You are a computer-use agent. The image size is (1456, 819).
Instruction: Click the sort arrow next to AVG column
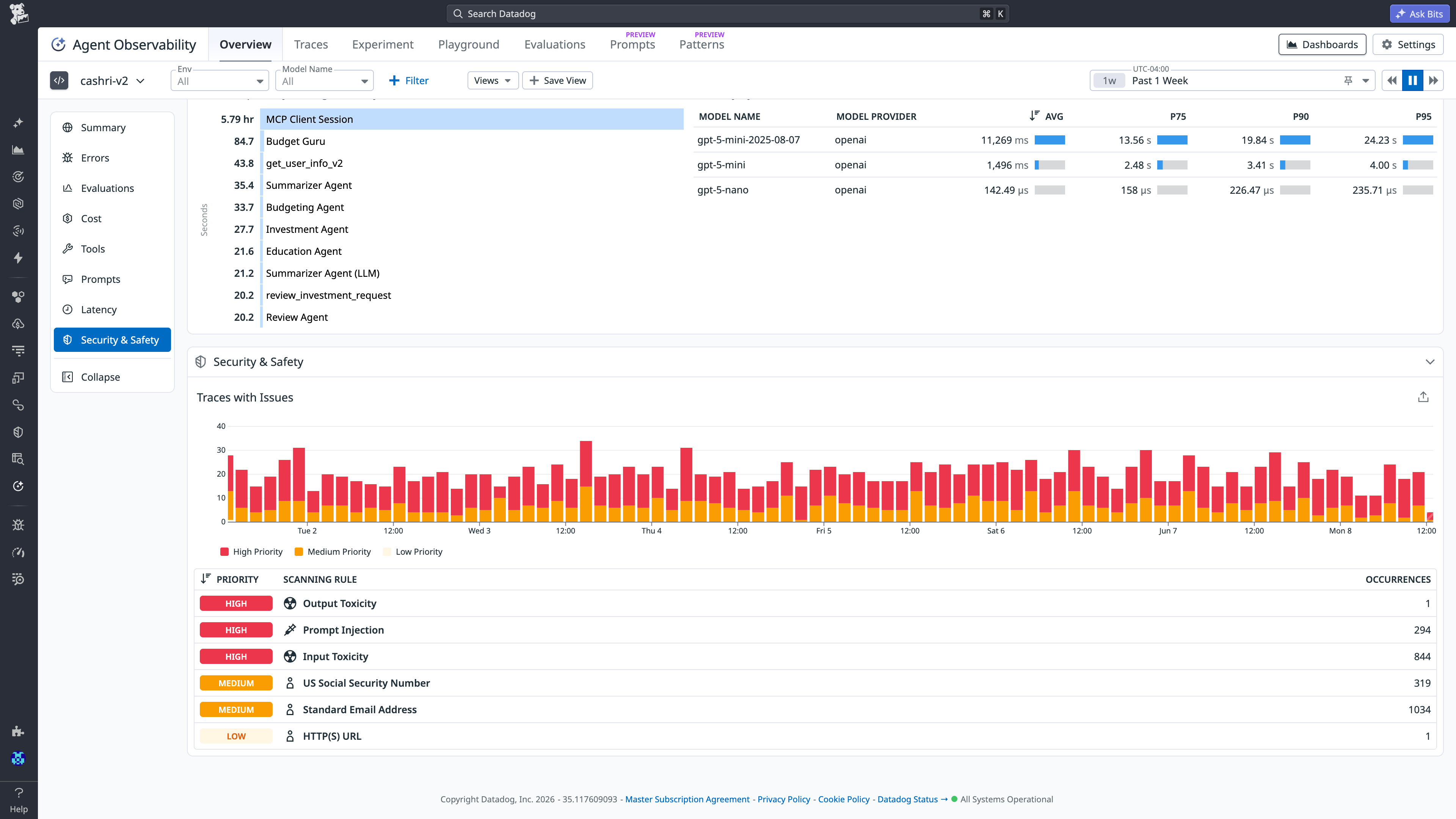(x=1034, y=116)
